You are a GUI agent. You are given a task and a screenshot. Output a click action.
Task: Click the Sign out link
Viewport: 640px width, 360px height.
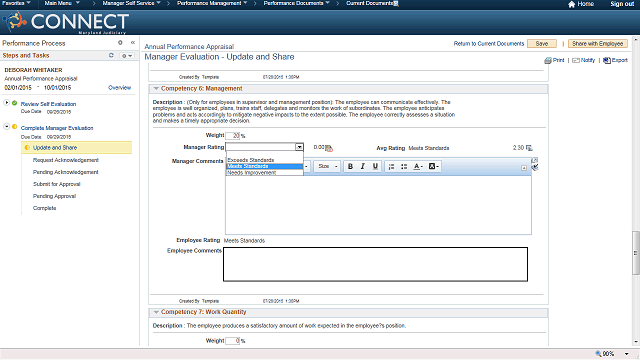622,4
